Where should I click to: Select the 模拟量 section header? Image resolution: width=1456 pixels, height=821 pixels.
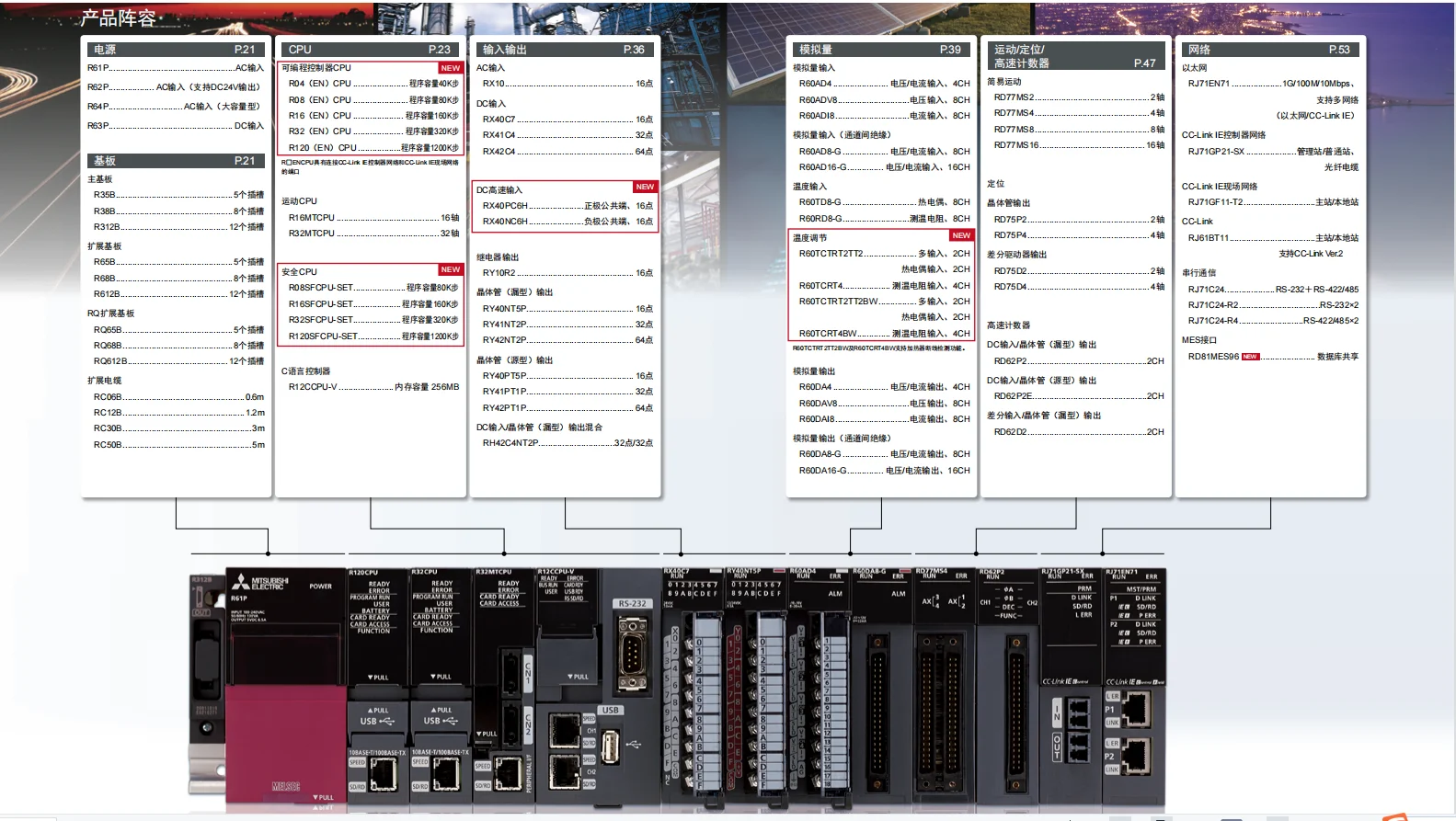(880, 50)
